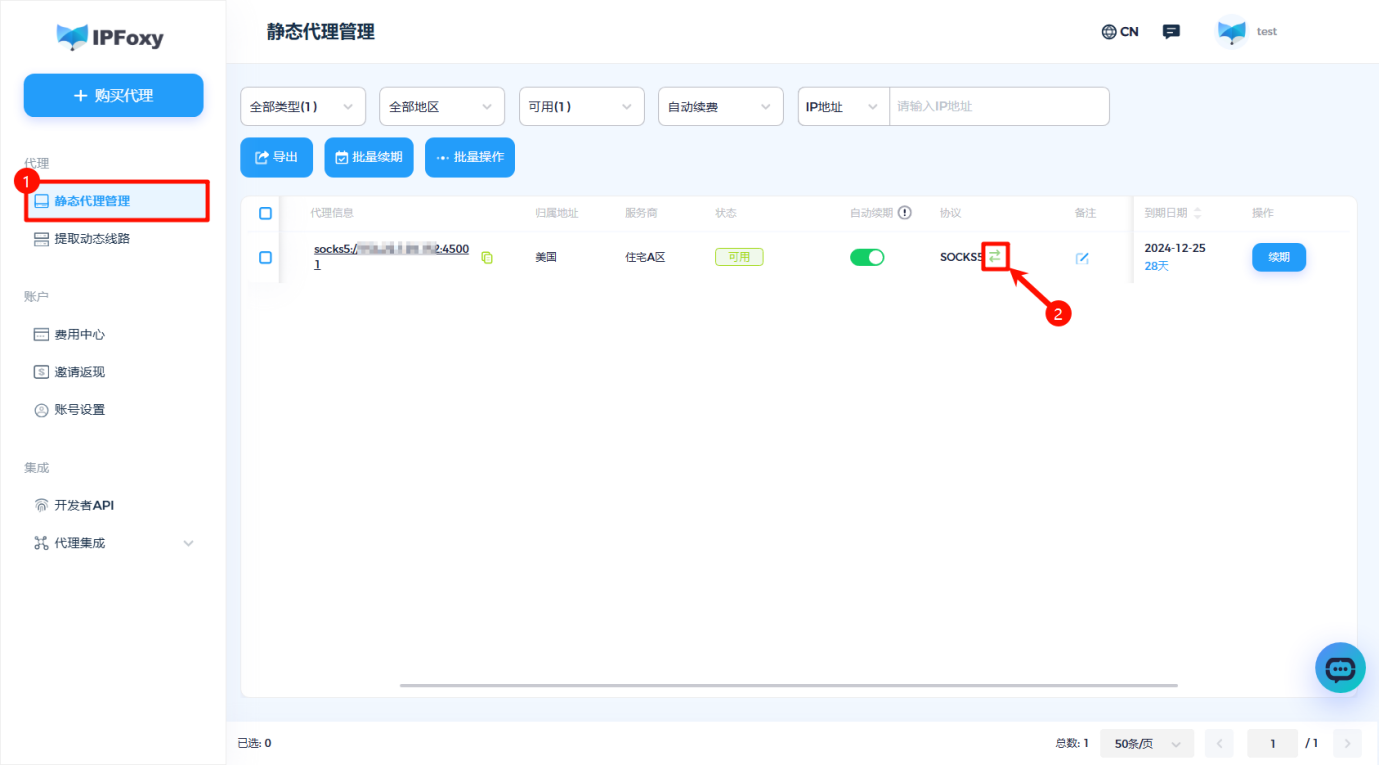Check the select-all checkbox in table header
This screenshot has width=1379, height=765.
click(x=264, y=212)
